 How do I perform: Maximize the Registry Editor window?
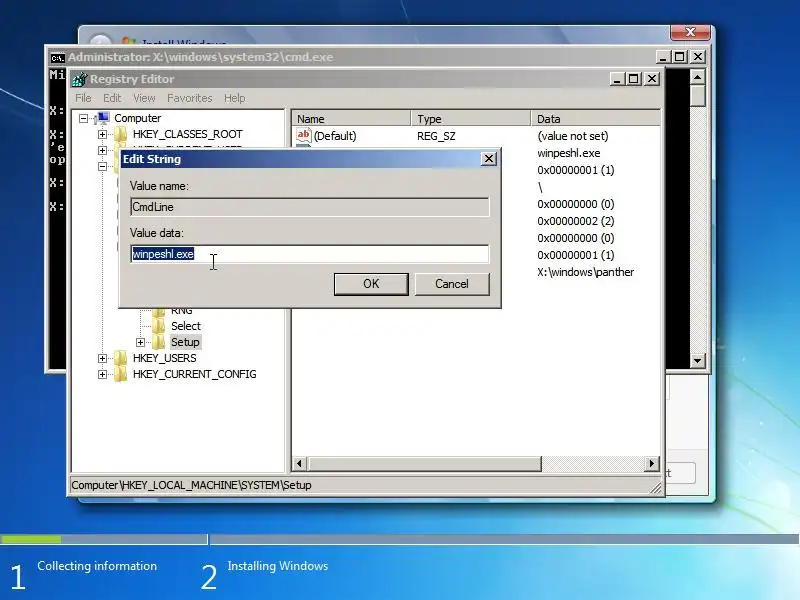(x=634, y=79)
